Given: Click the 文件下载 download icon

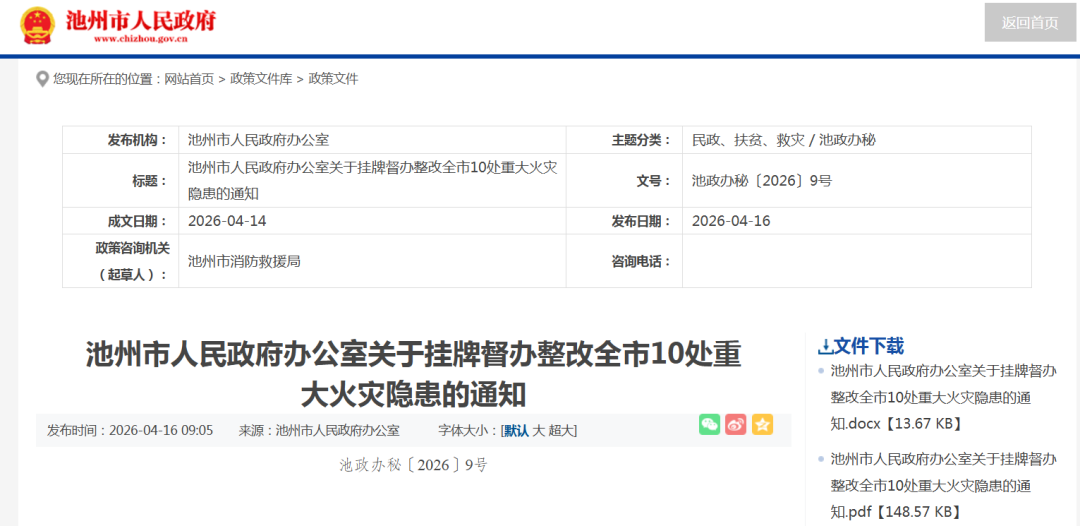Looking at the screenshot, I should (x=824, y=346).
